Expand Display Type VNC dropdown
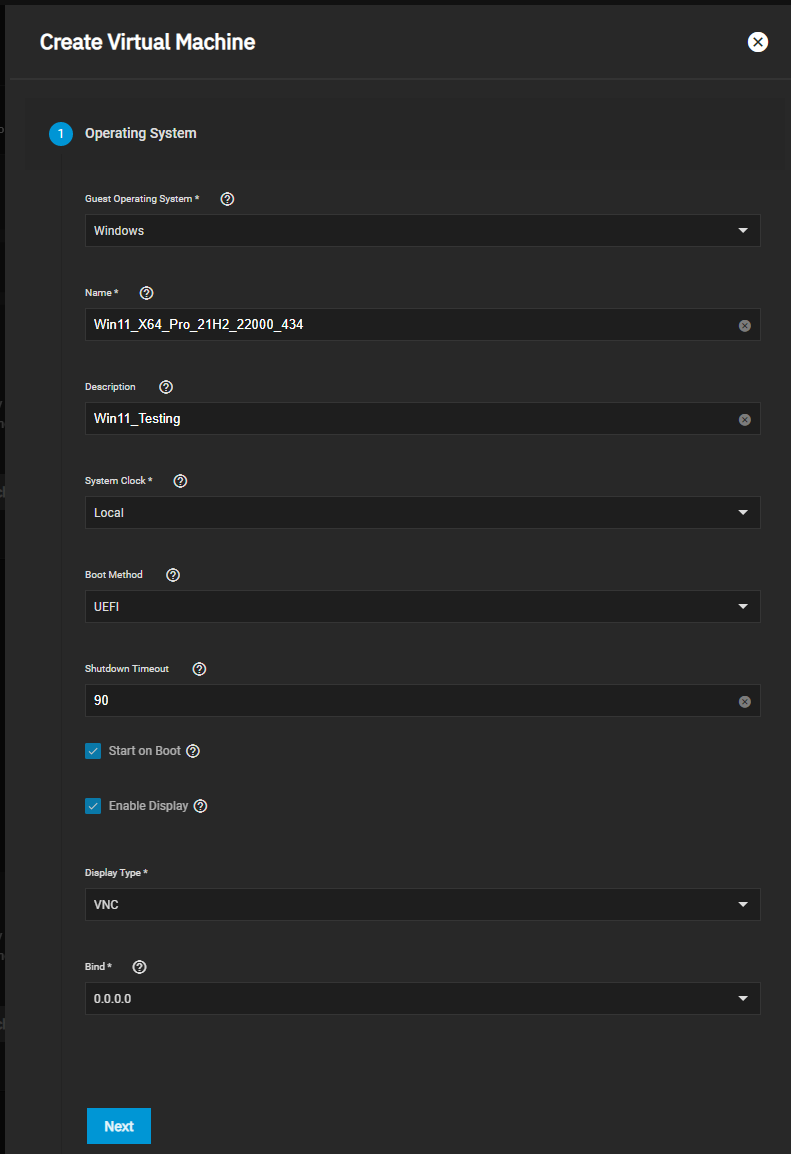791x1154 pixels. (422, 905)
